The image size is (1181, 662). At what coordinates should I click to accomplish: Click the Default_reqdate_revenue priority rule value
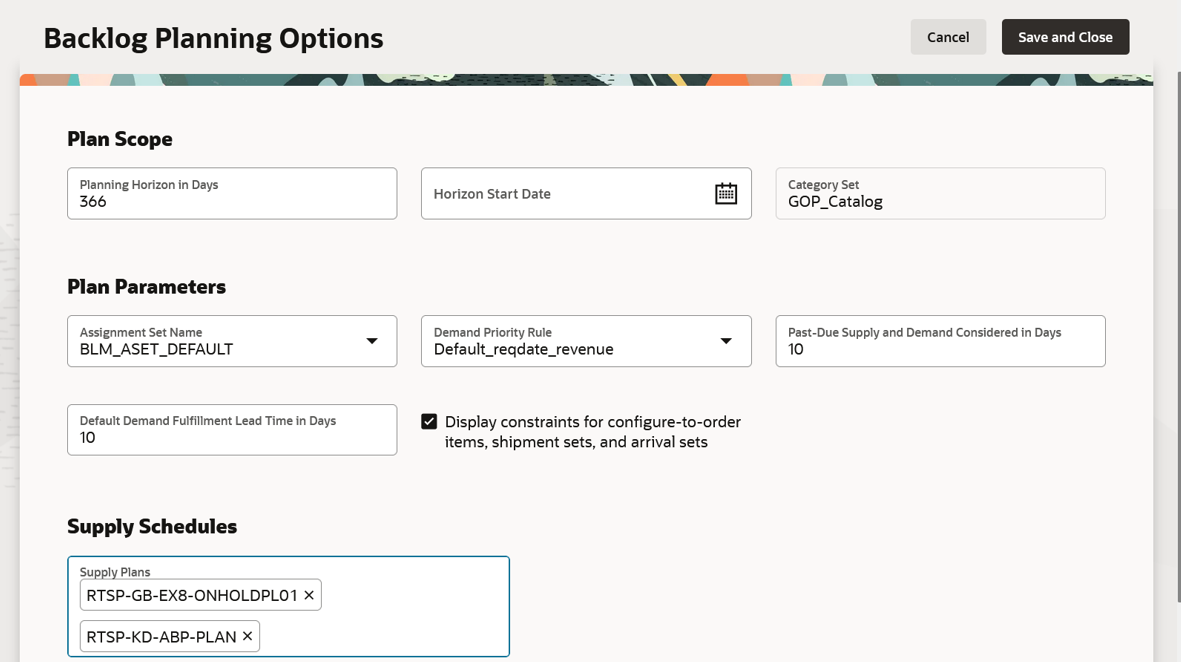pos(523,350)
